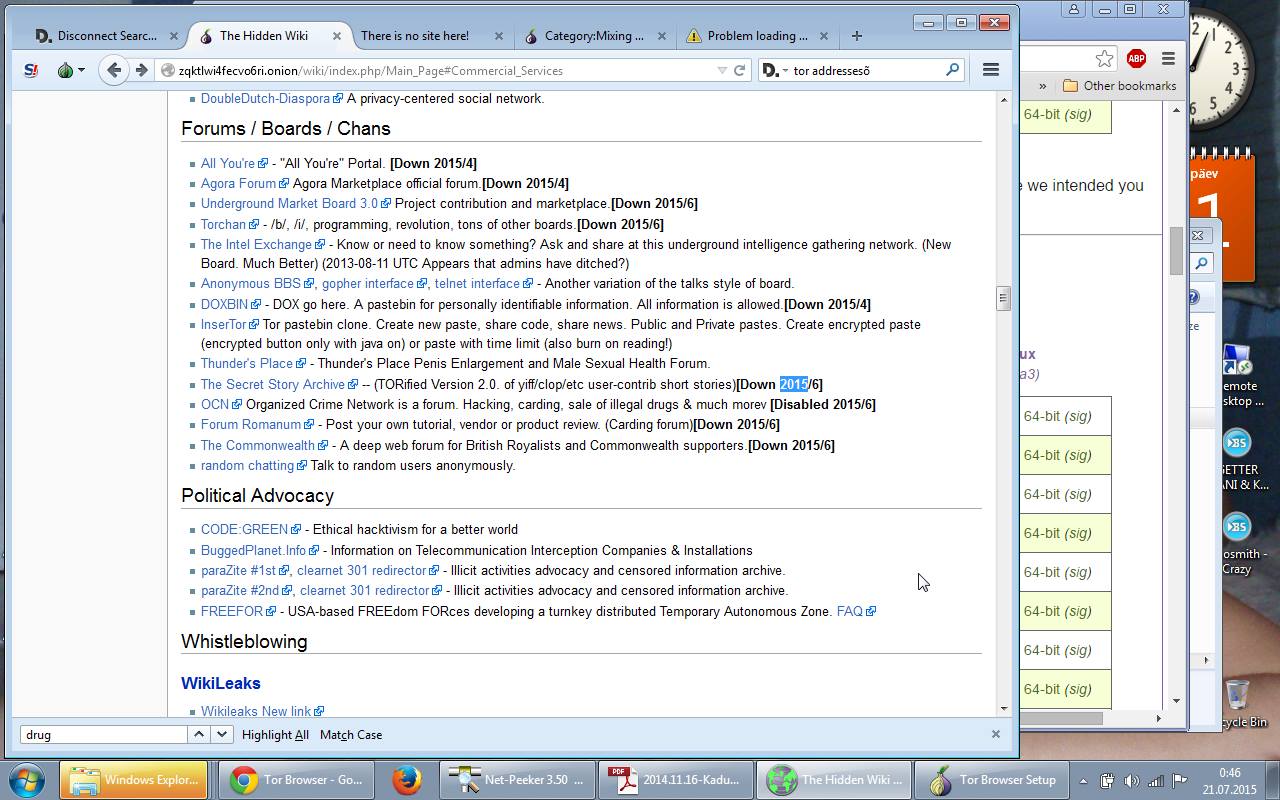The image size is (1280, 800).
Task: Click the page vertical scrollbar thumb
Action: 1003,298
